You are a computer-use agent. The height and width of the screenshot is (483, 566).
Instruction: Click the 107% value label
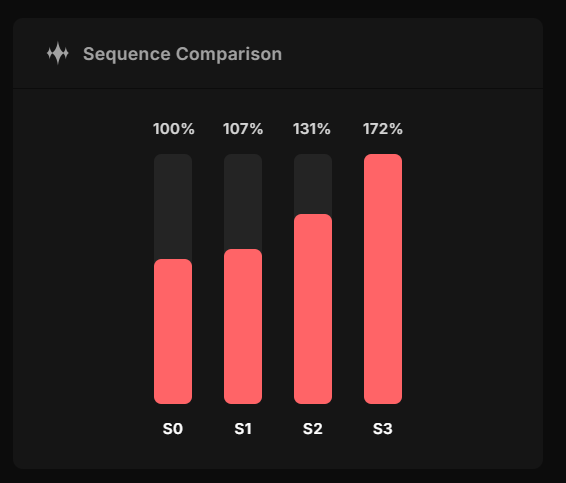pyautogui.click(x=243, y=129)
